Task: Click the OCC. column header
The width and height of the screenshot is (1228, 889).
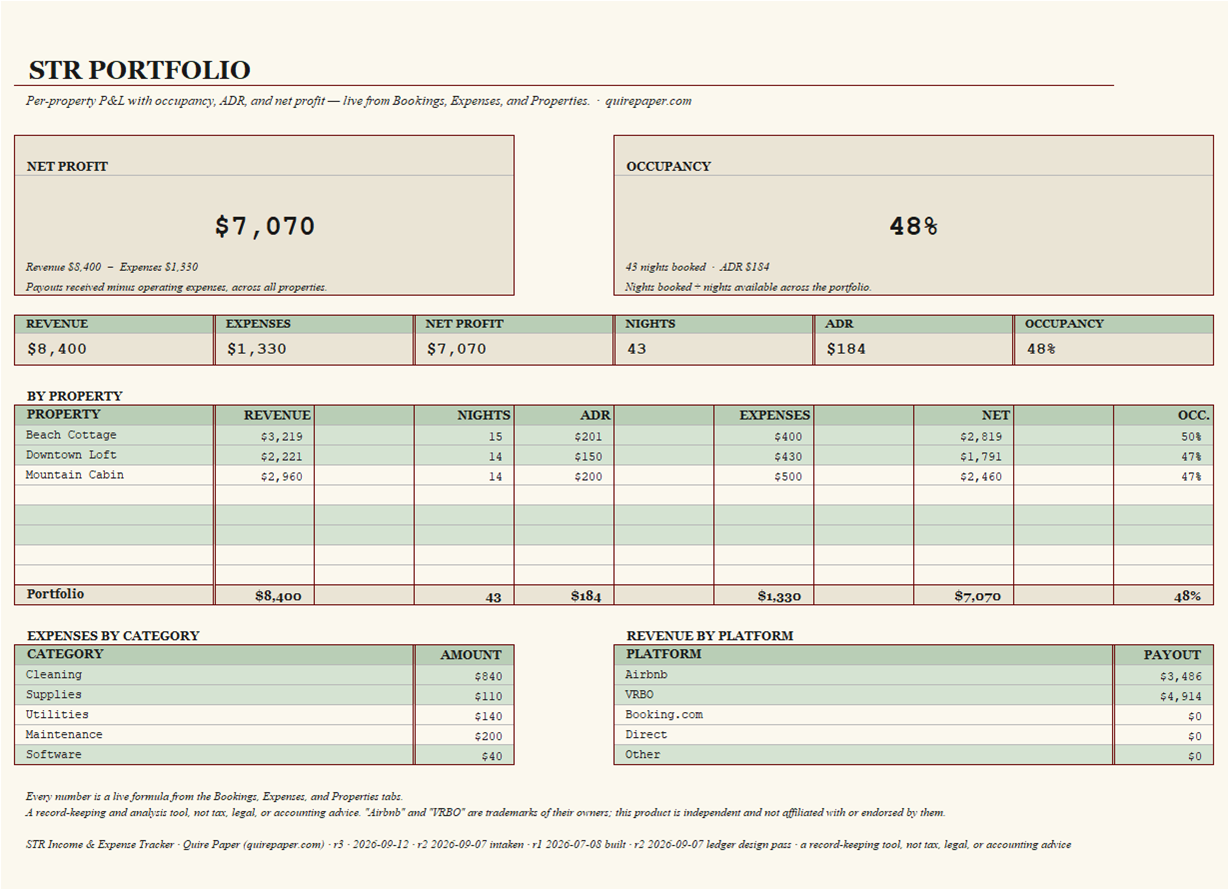Action: point(1194,415)
